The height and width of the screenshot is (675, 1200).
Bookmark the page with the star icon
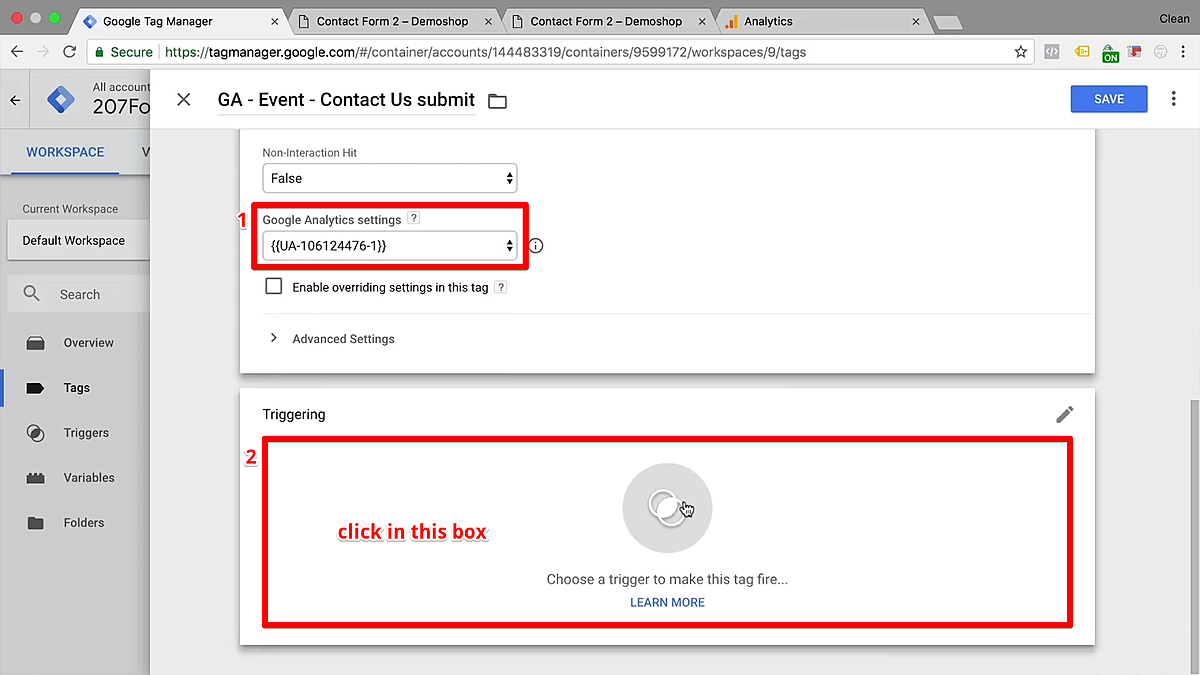pos(1020,52)
